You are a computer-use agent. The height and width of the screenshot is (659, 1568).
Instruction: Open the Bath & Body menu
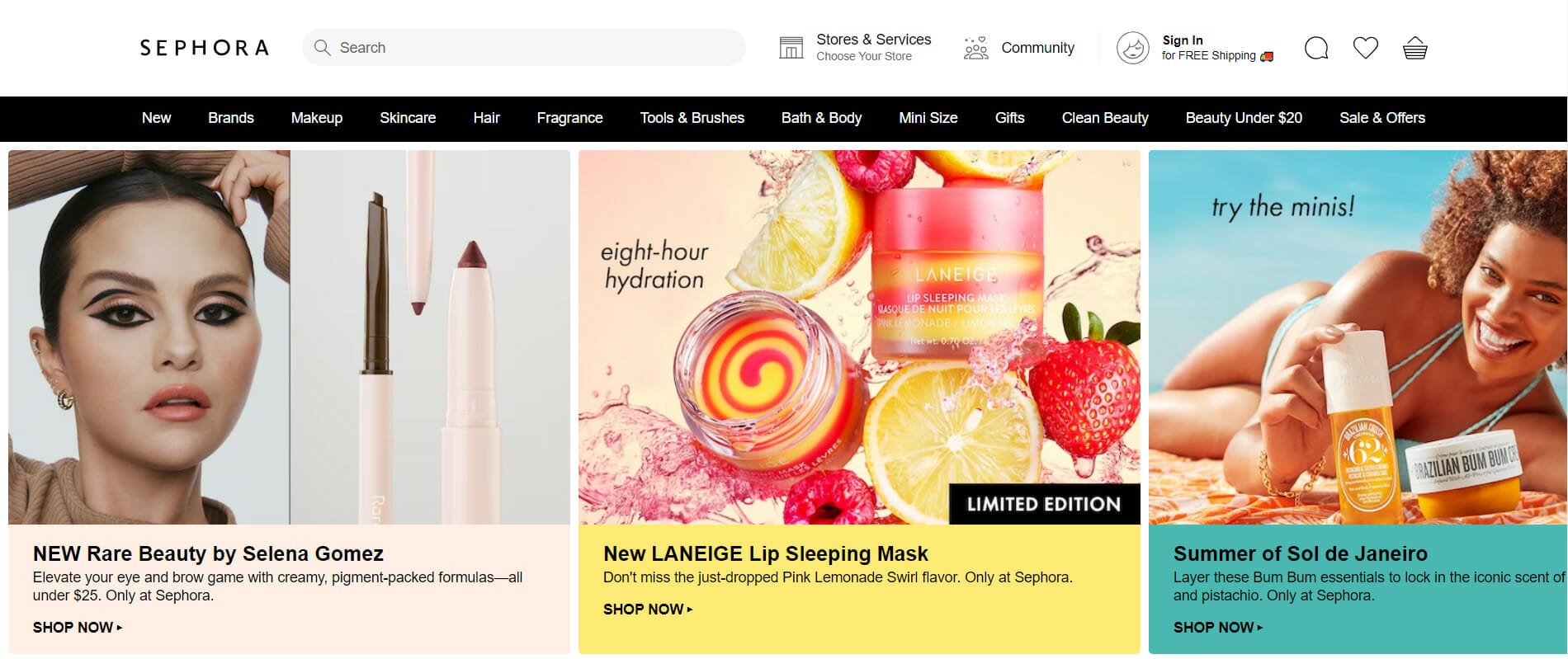coord(821,118)
